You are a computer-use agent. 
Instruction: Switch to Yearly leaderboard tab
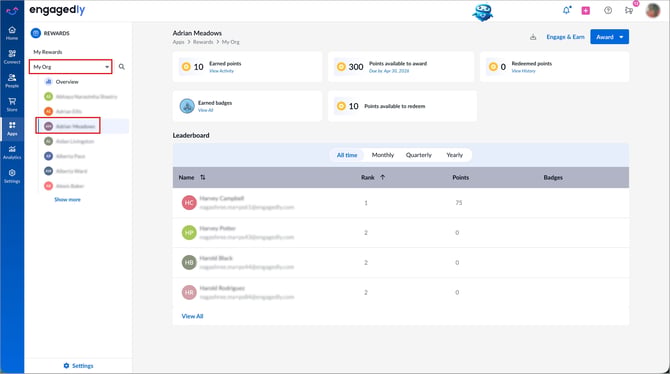click(455, 155)
